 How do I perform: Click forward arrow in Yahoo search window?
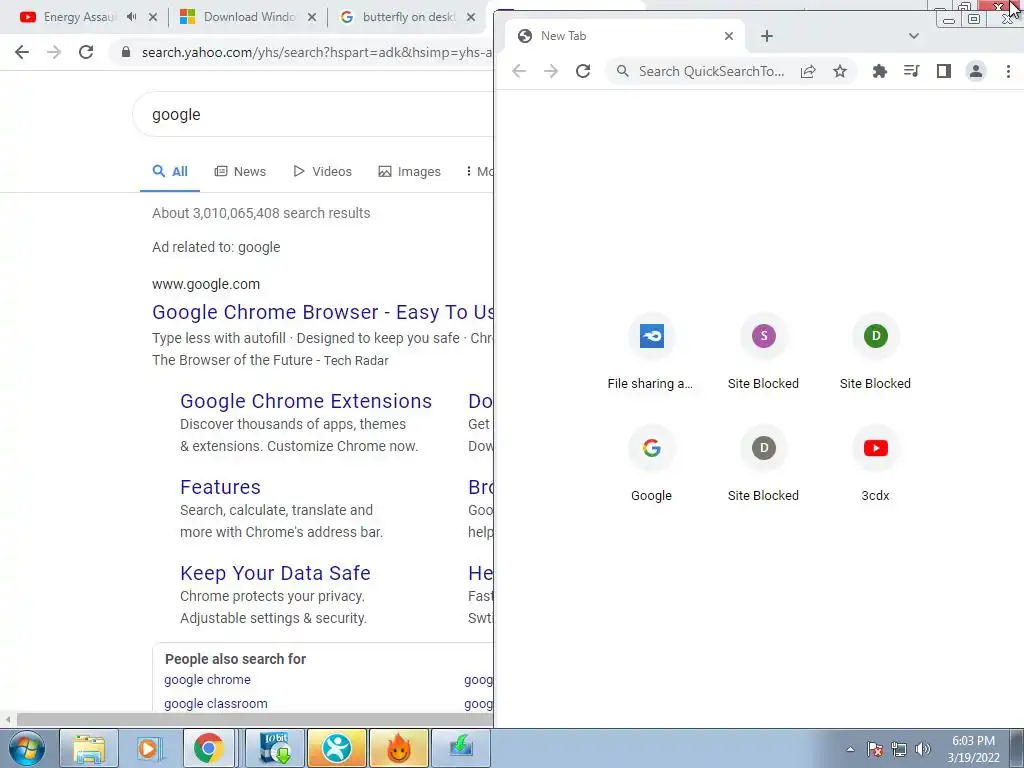coord(54,52)
